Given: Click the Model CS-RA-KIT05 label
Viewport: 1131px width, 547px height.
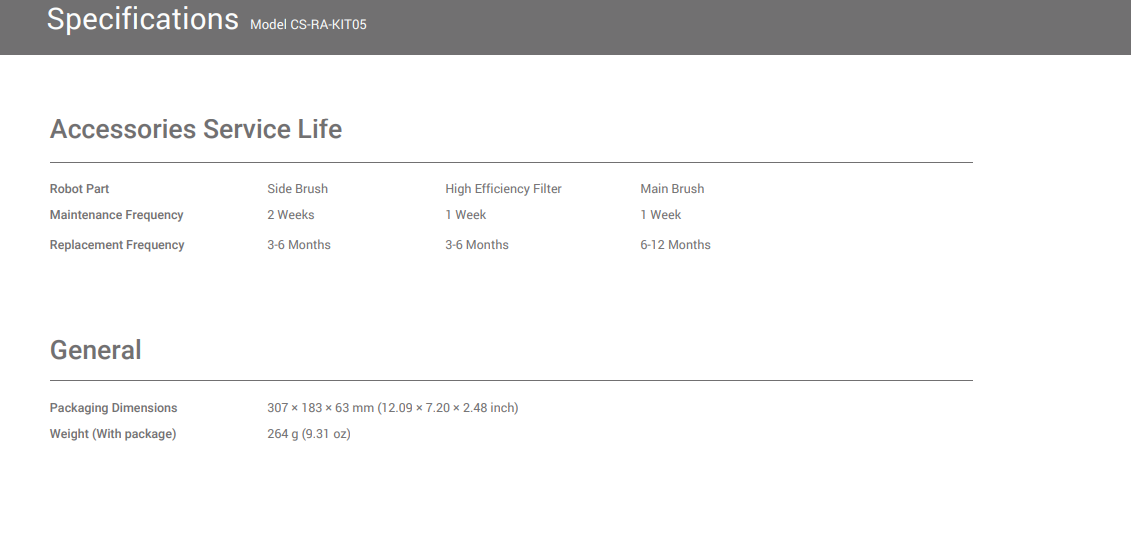Looking at the screenshot, I should [x=308, y=24].
